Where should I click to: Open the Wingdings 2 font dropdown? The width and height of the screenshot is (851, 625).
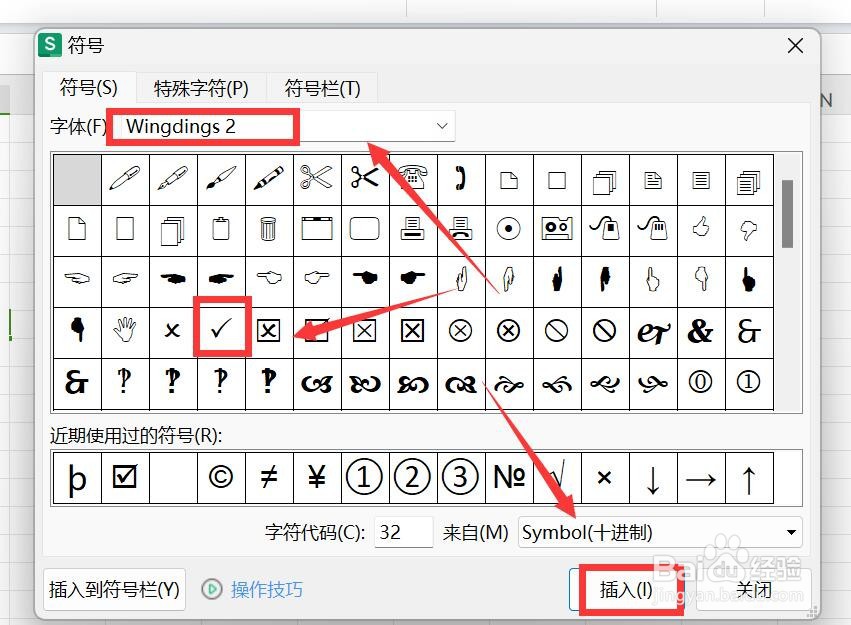(x=441, y=126)
